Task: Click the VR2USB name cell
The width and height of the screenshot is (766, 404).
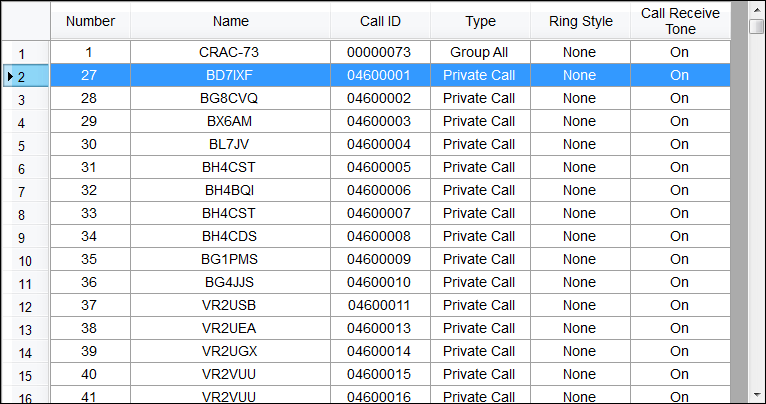Action: [x=230, y=305]
